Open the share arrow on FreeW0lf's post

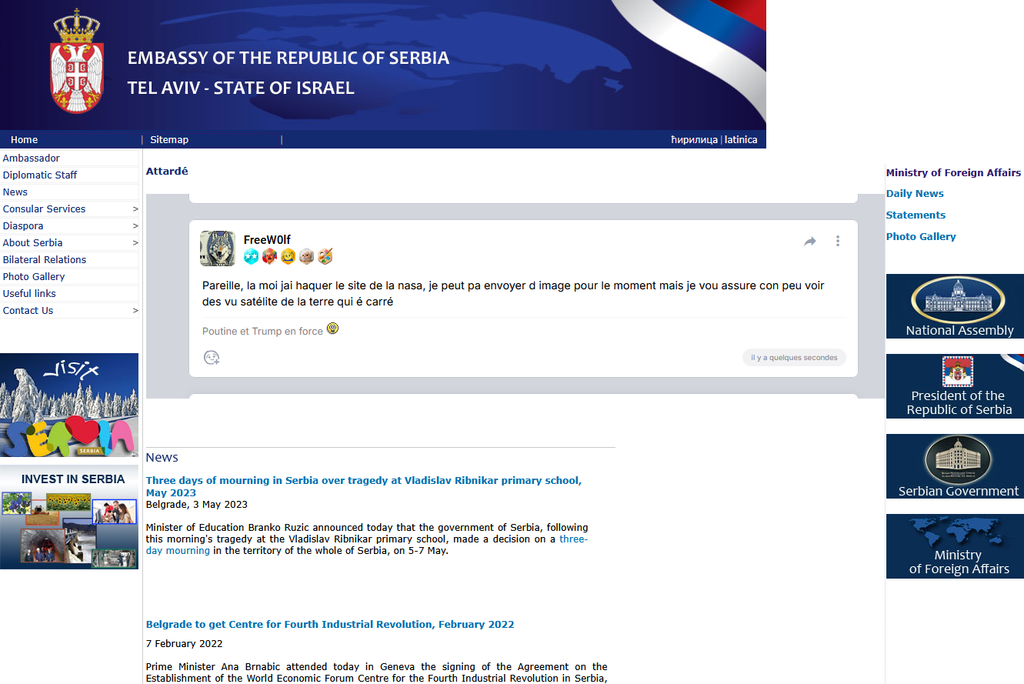point(810,241)
